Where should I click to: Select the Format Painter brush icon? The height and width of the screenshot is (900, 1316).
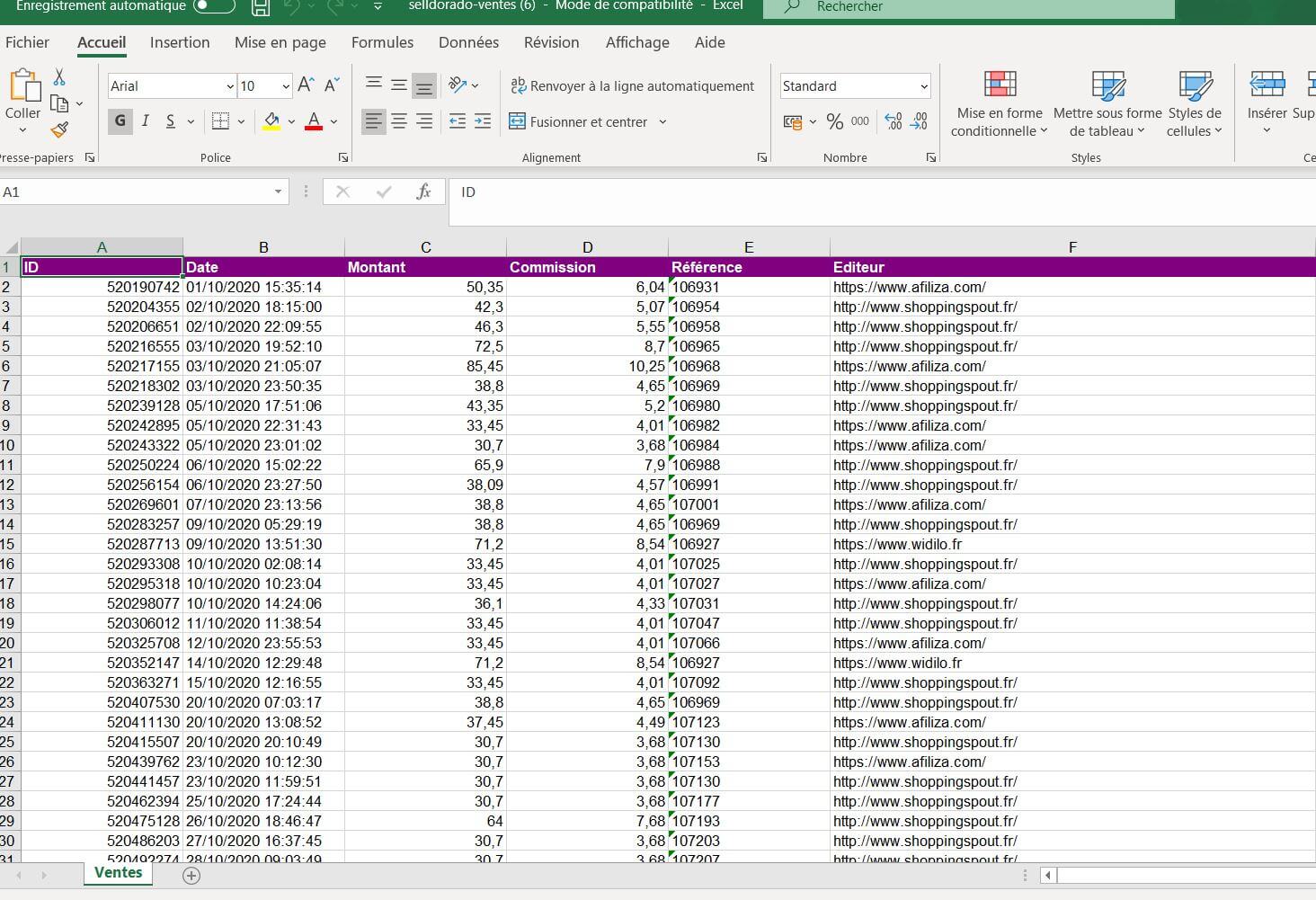[59, 130]
